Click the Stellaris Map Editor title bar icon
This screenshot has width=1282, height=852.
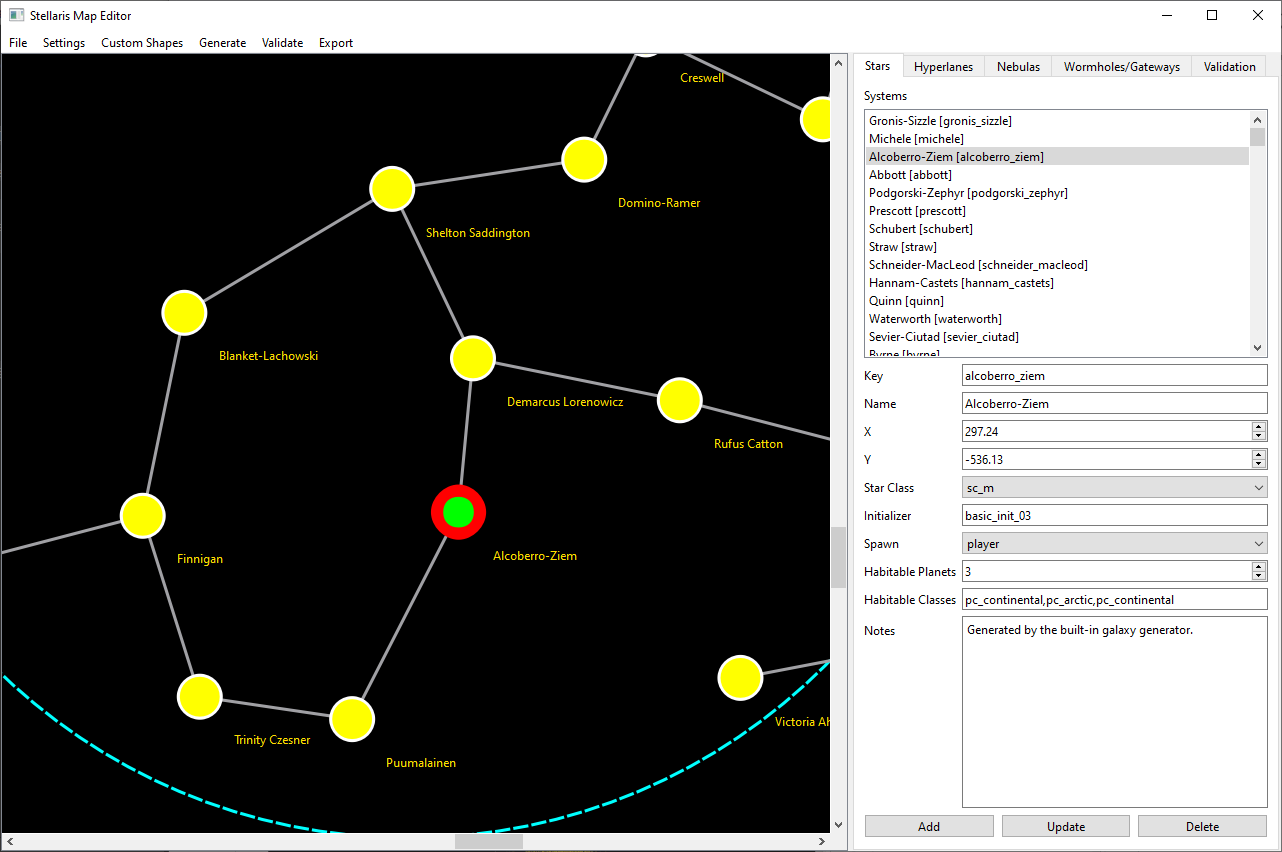point(16,15)
